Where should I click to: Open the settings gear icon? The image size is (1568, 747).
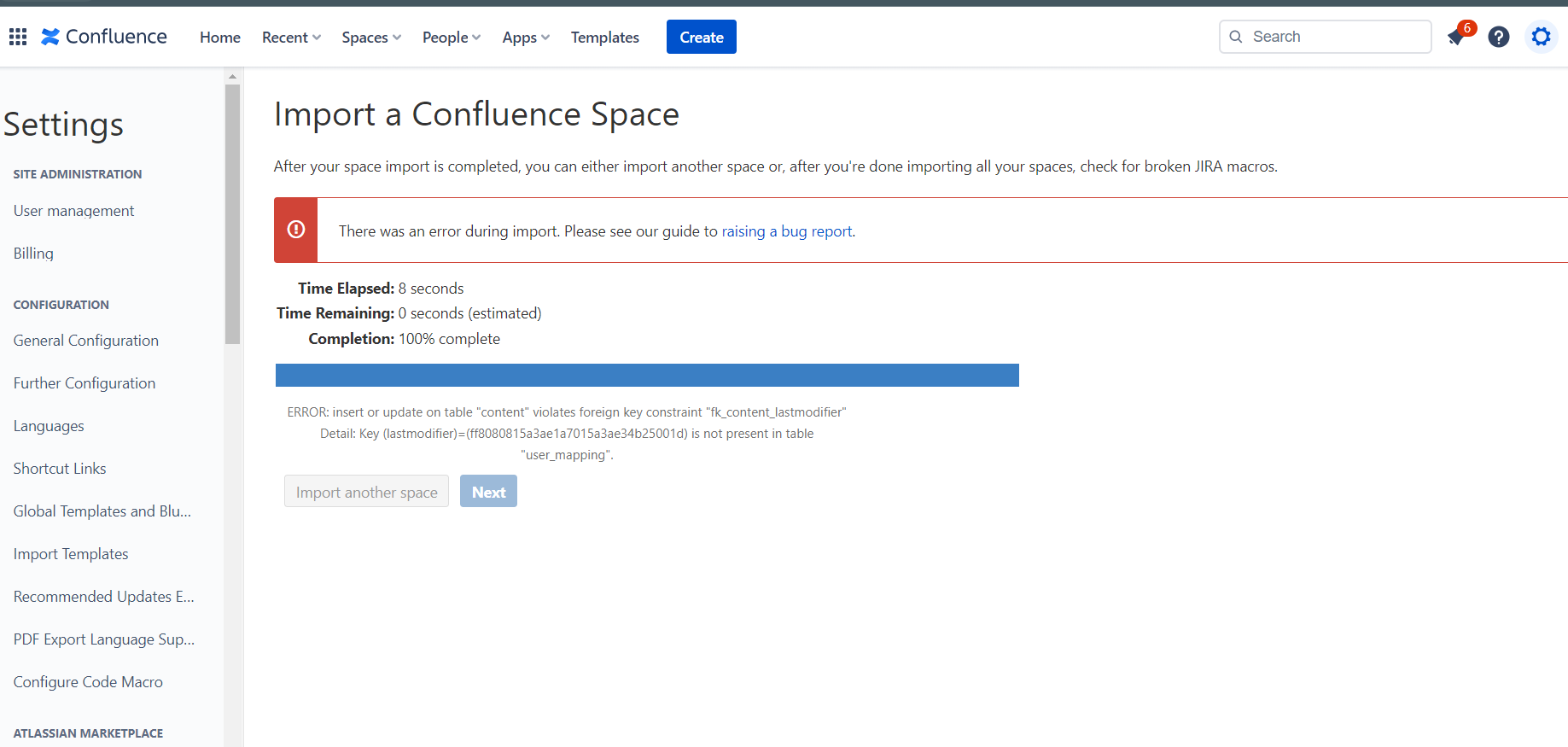[1541, 37]
